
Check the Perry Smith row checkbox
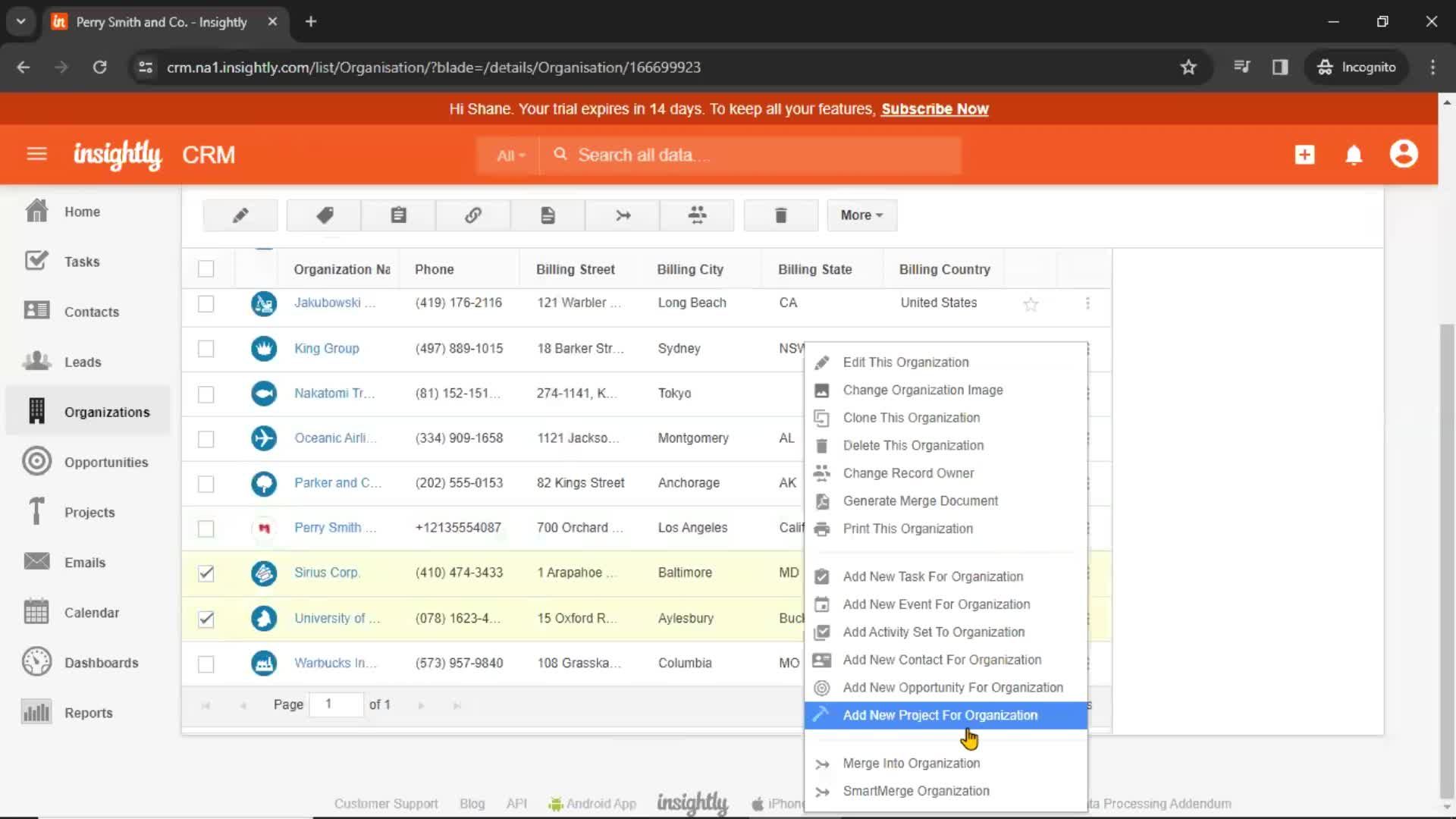pyautogui.click(x=206, y=529)
